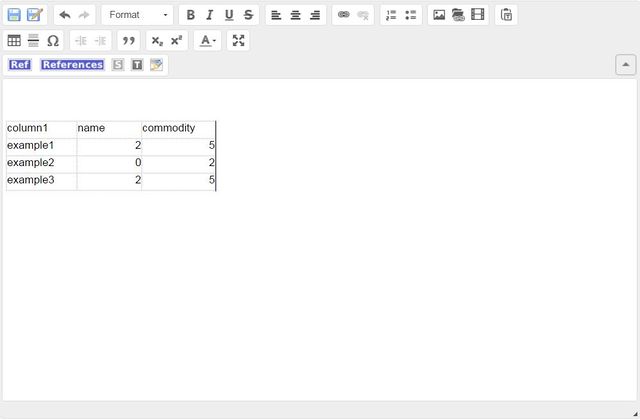Insert special character omega

tap(52, 41)
